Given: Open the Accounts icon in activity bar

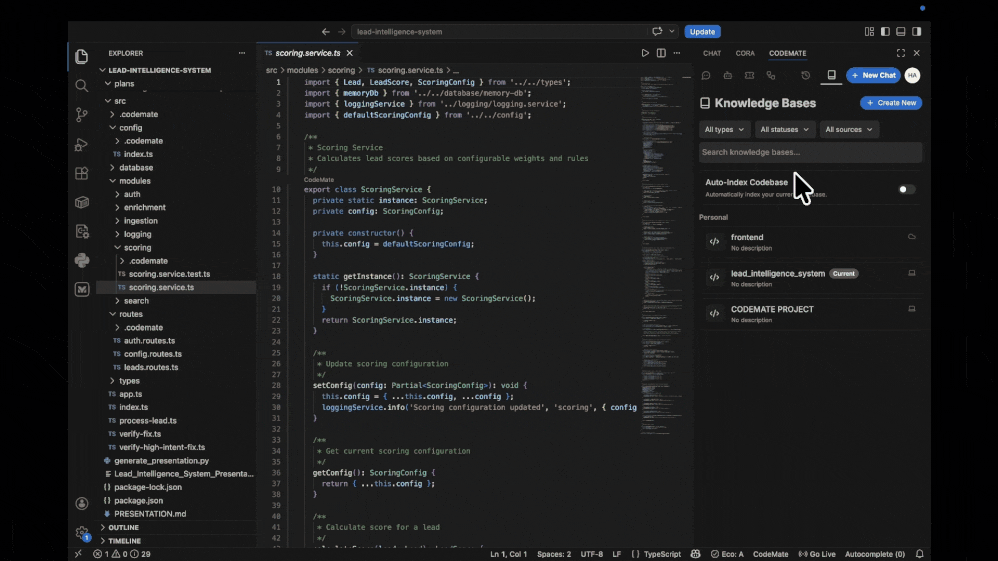Looking at the screenshot, I should click(x=81, y=504).
